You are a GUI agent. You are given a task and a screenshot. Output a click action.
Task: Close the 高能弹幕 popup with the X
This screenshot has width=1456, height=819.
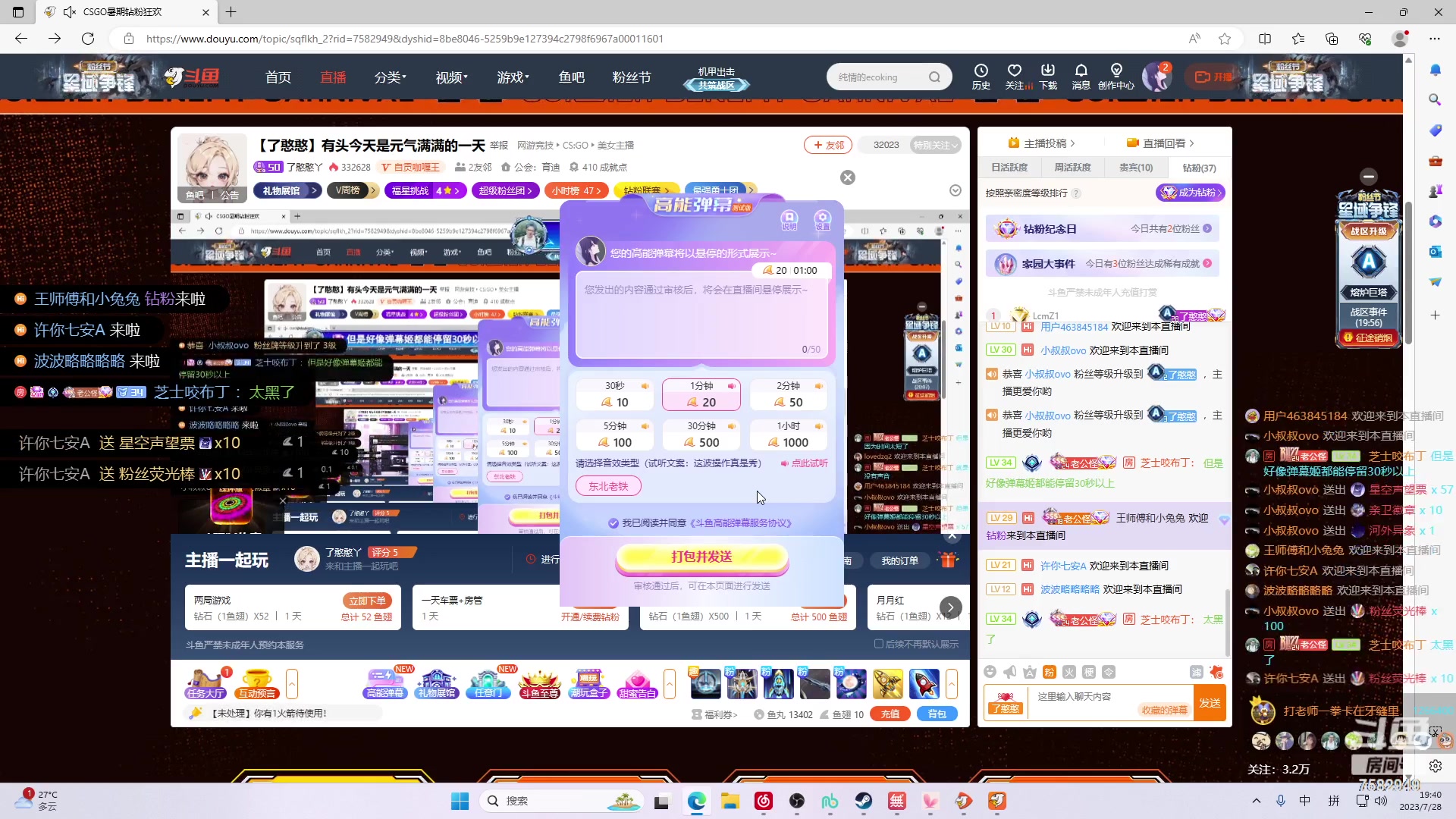[x=848, y=177]
